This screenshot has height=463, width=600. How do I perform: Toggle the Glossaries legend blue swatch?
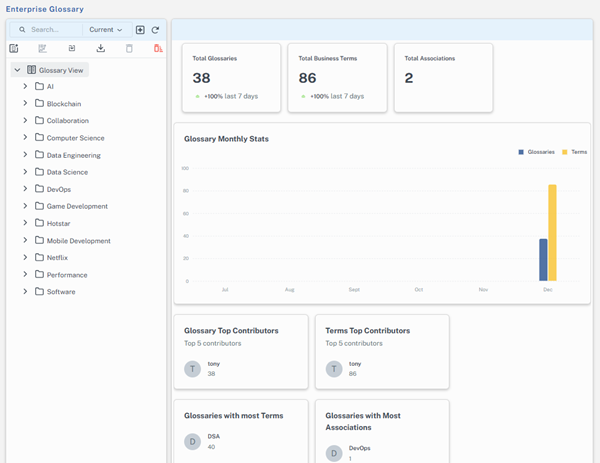(x=521, y=152)
